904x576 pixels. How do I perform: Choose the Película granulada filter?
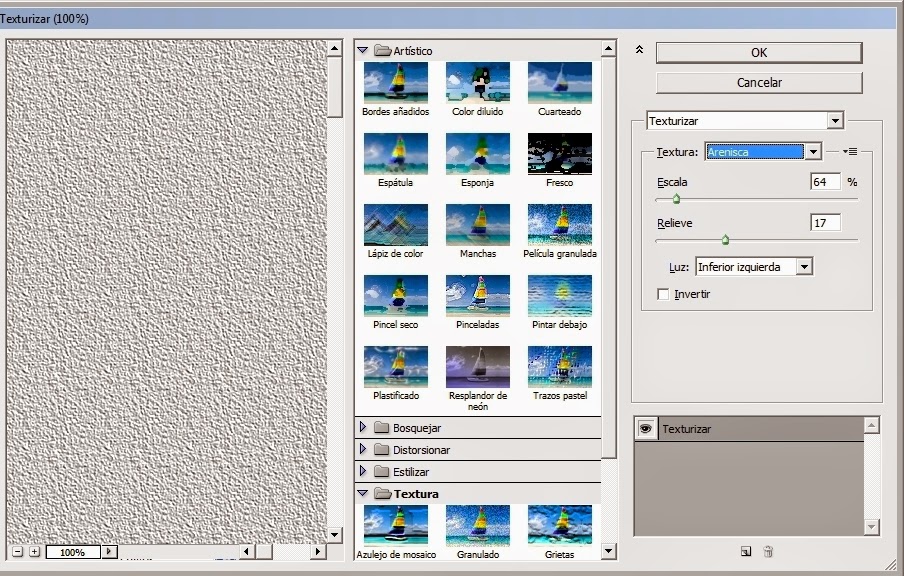click(x=559, y=225)
